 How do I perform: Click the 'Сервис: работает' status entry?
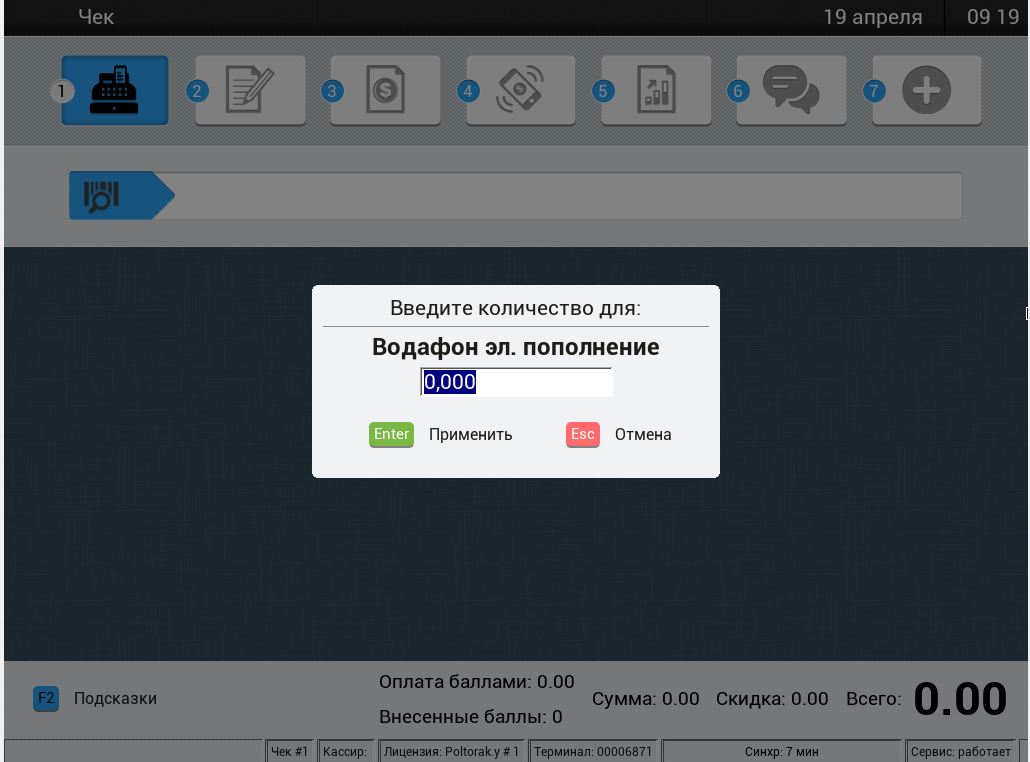tap(961, 751)
